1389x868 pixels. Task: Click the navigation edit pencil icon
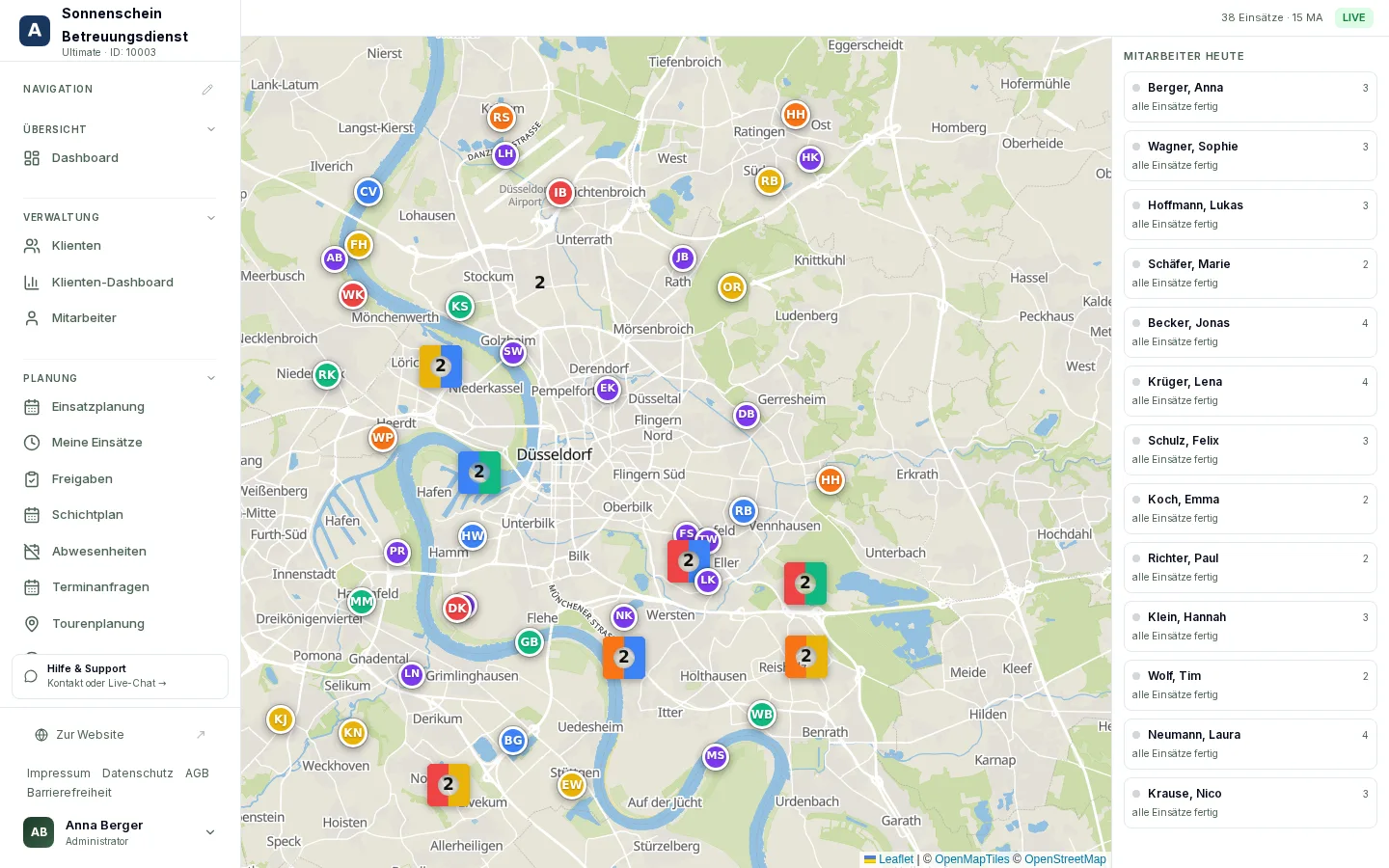click(x=207, y=90)
